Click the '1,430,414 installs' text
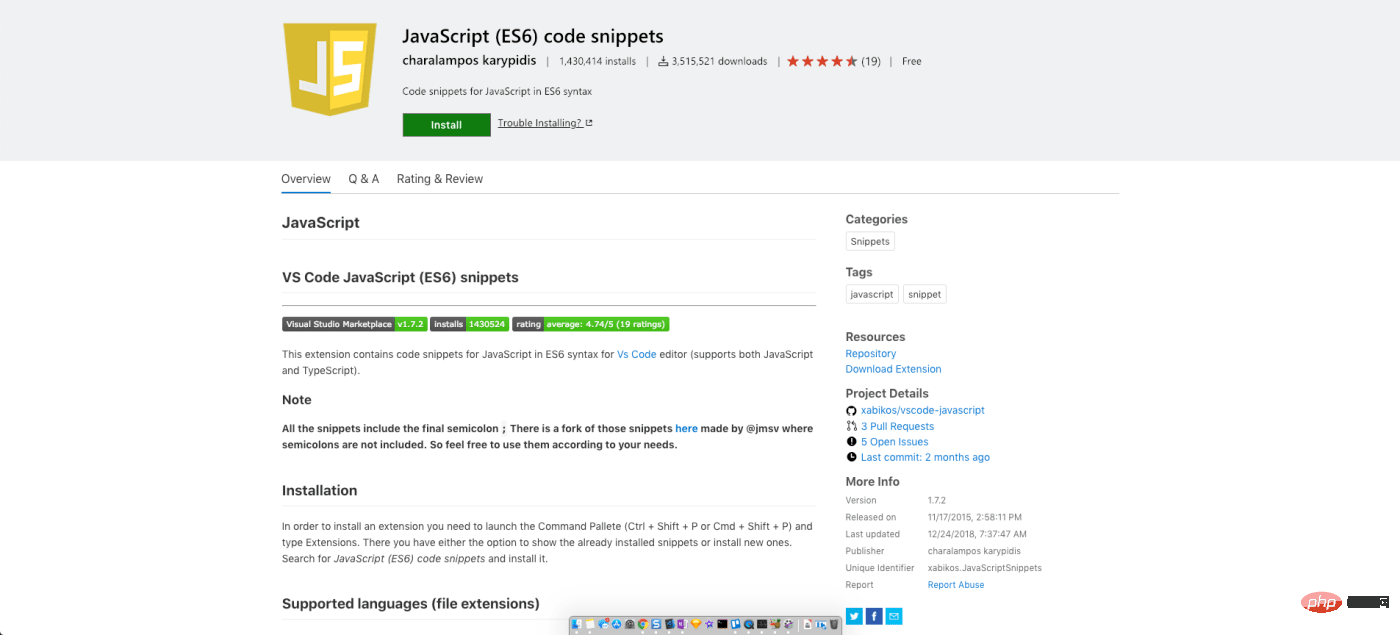 598,61
